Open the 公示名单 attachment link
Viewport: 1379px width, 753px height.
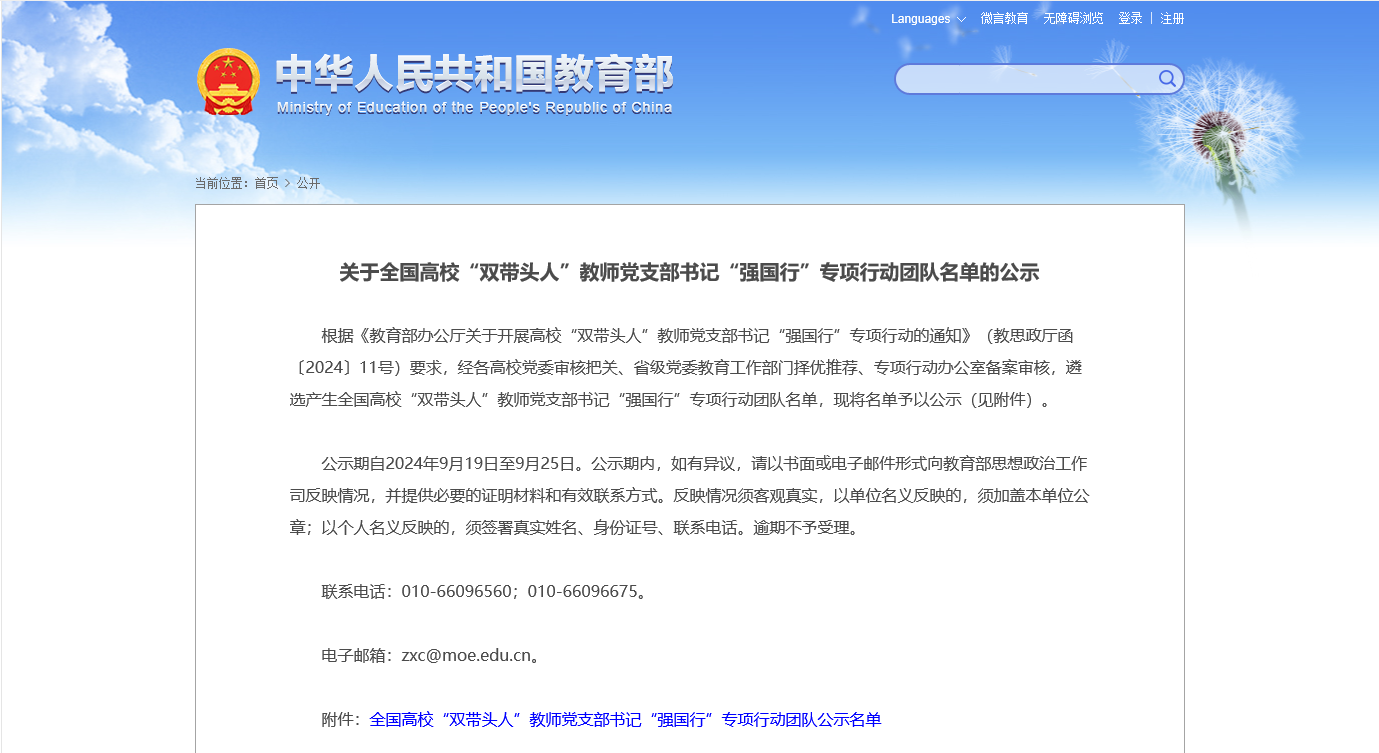625,720
